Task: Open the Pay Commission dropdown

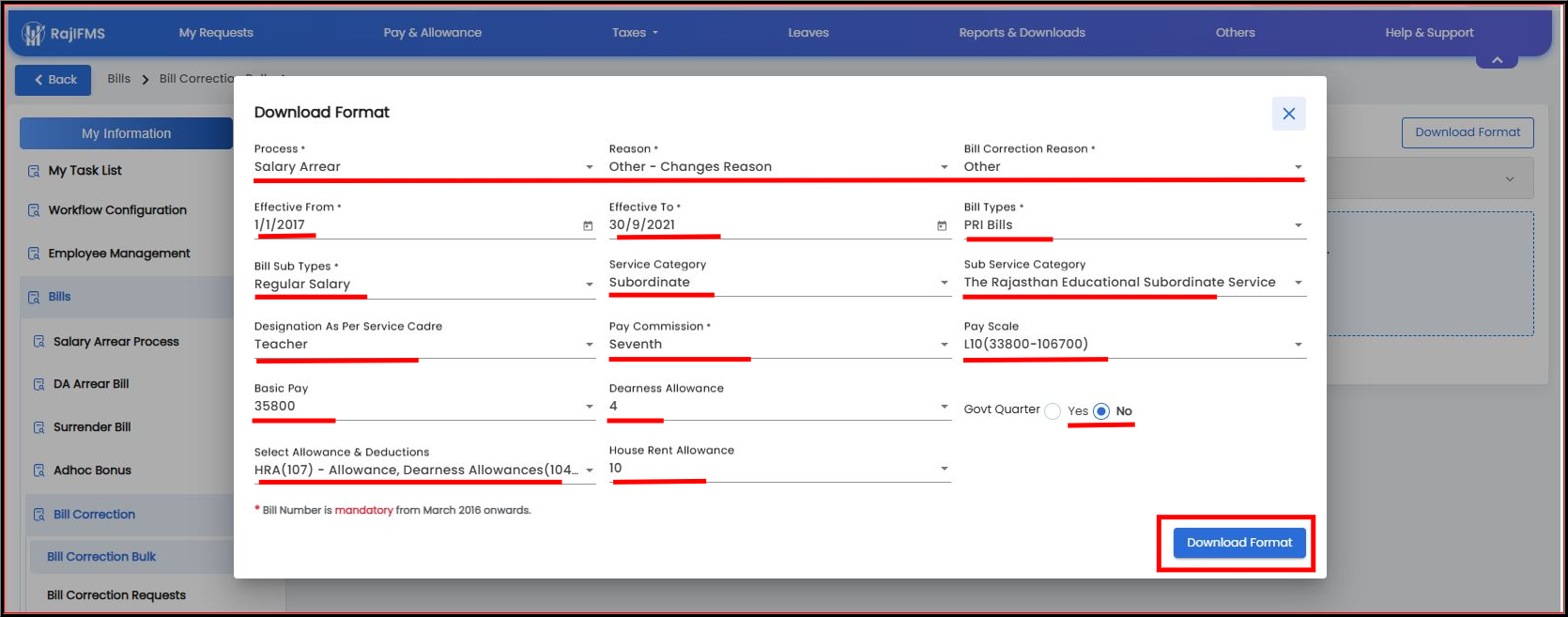Action: click(x=779, y=345)
